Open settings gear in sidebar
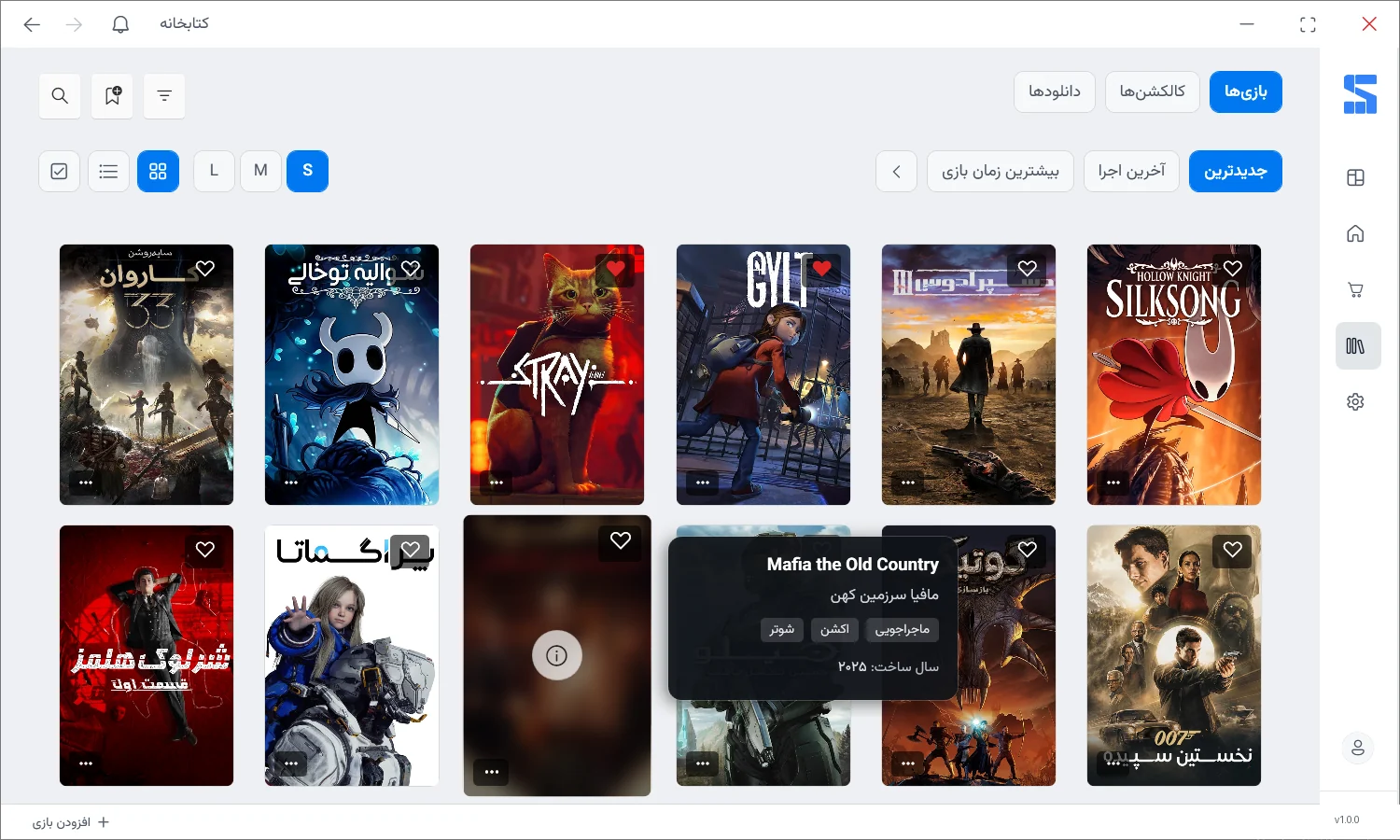The image size is (1400, 840). point(1356,401)
